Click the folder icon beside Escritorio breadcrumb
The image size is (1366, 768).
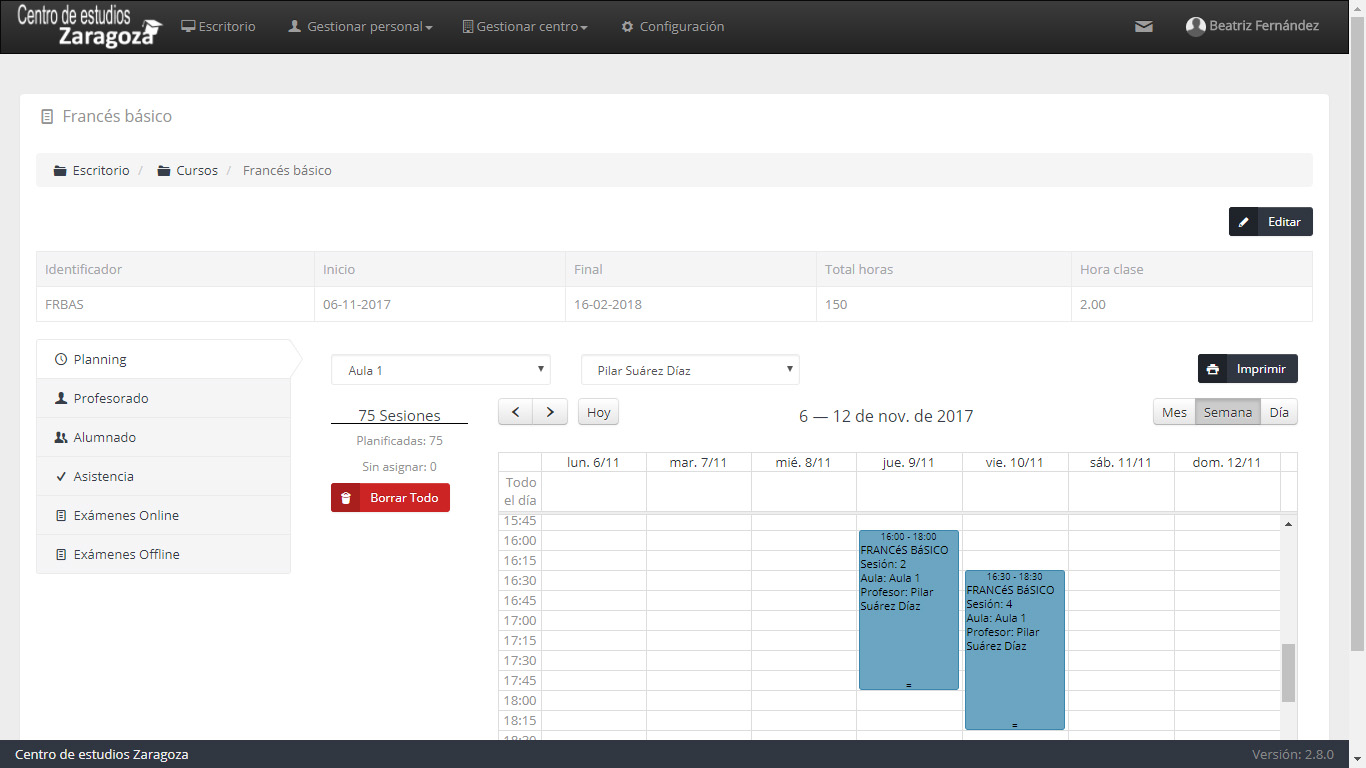click(60, 171)
